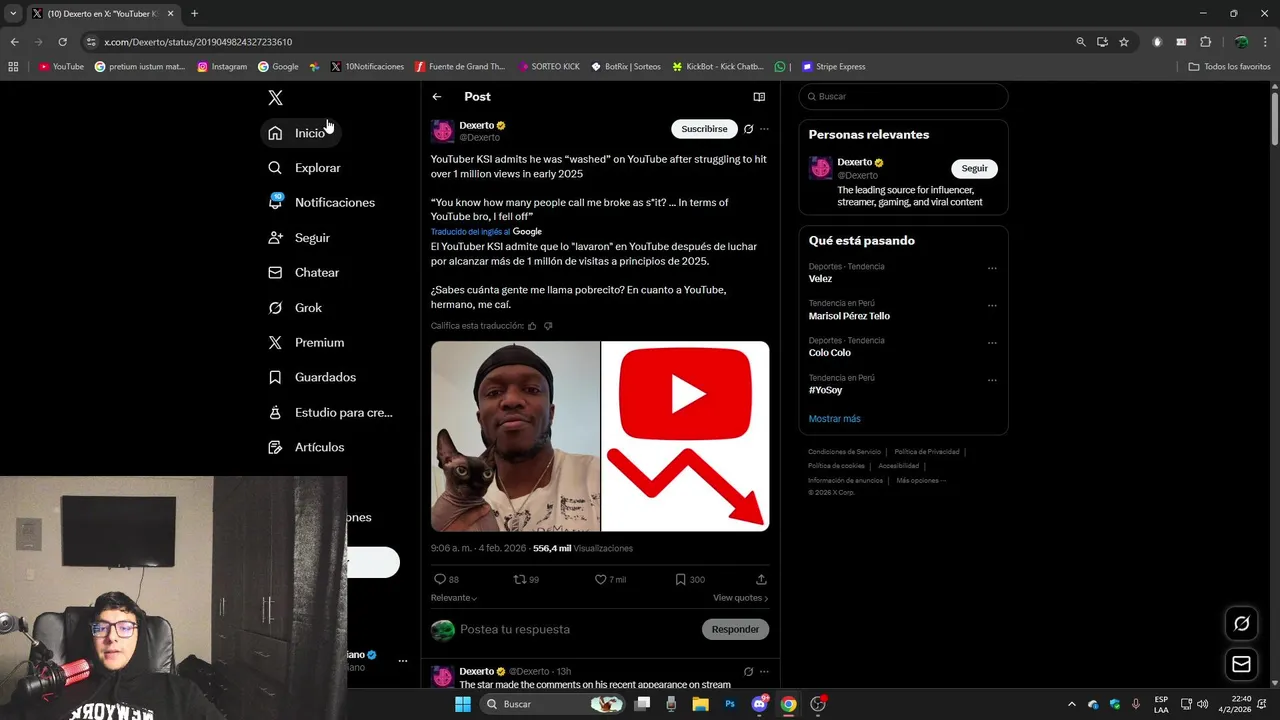This screenshot has width=1280, height=720.
Task: Open Dexerto's profile avatar on post
Action: pos(442,132)
